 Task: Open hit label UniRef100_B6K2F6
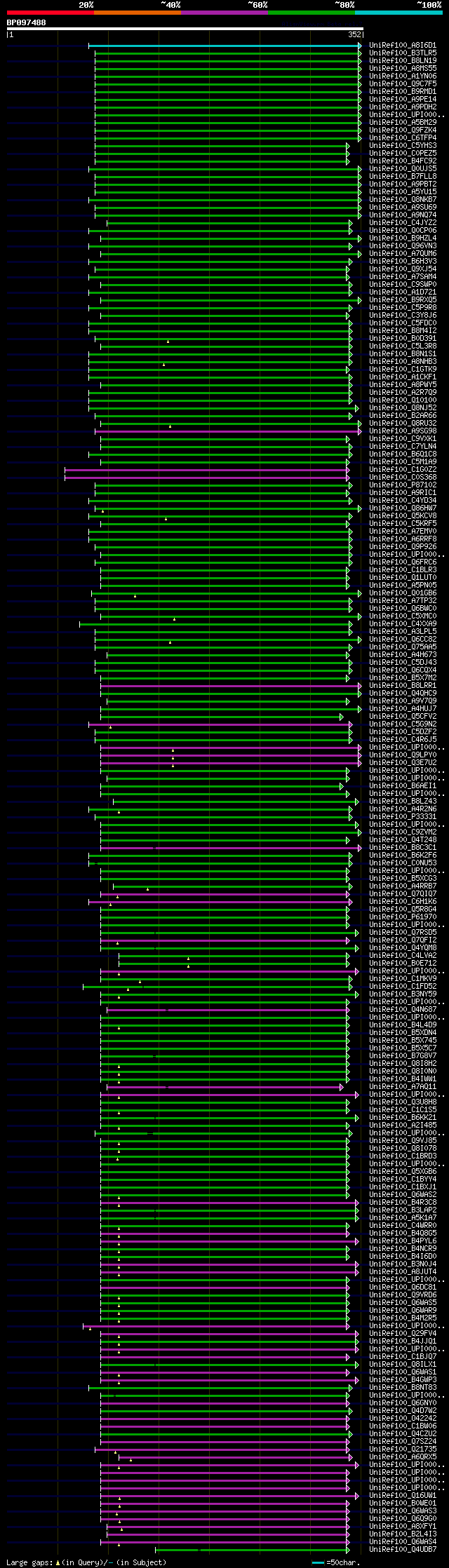coord(403,856)
